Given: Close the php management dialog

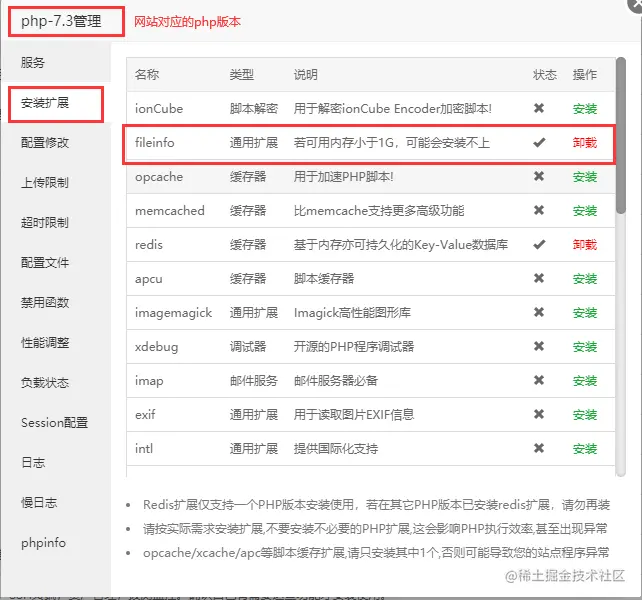Looking at the screenshot, I should (636, 4).
